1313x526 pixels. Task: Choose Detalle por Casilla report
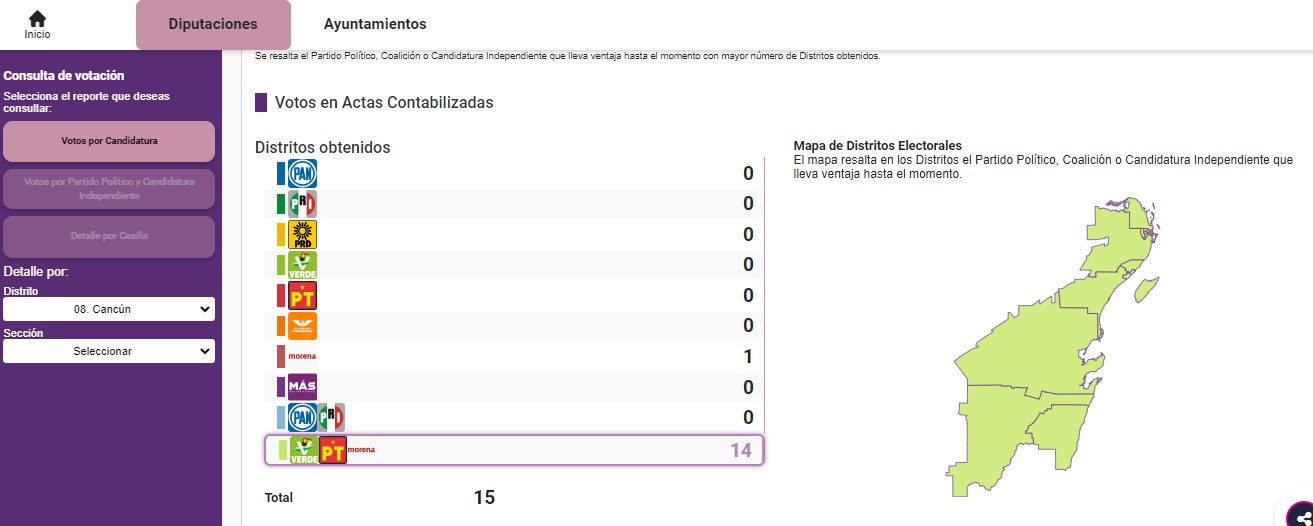[109, 236]
